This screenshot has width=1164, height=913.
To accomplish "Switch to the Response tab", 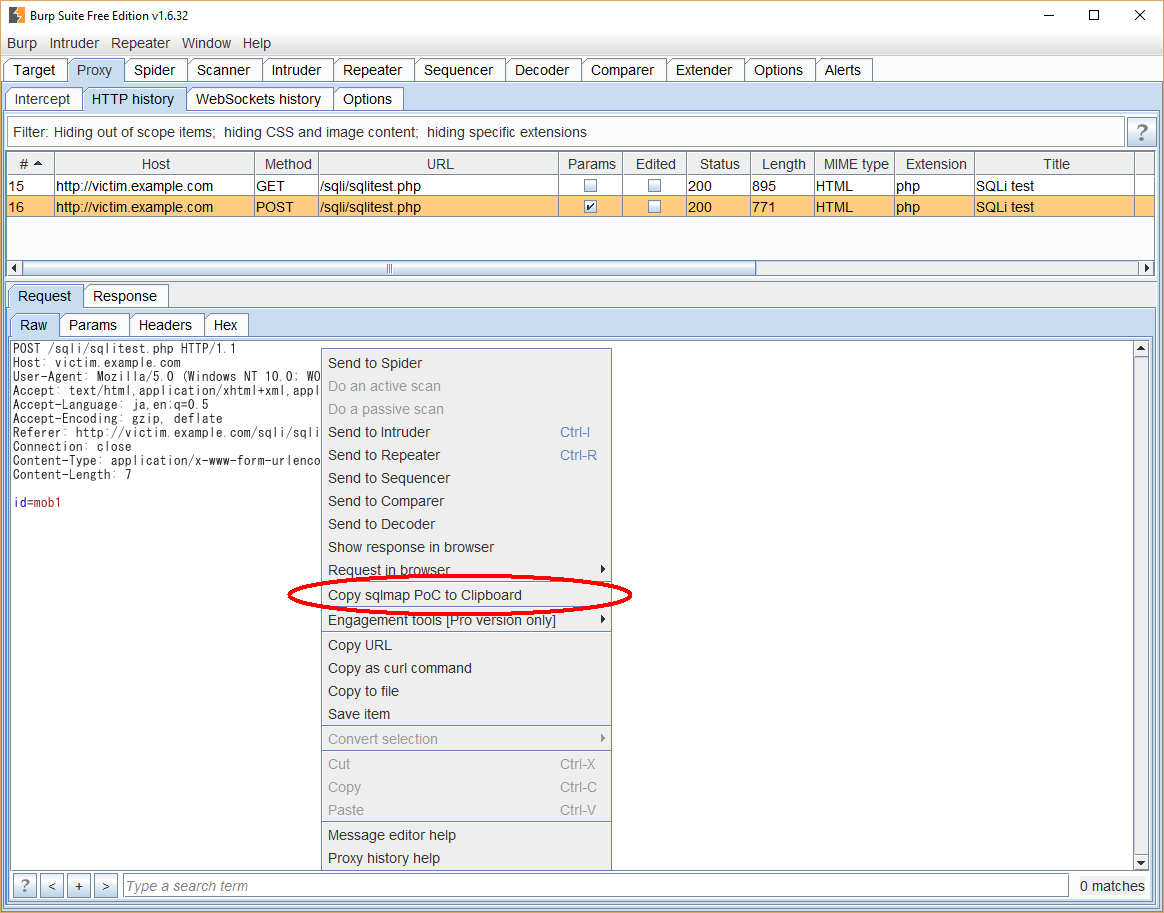I will 125,296.
